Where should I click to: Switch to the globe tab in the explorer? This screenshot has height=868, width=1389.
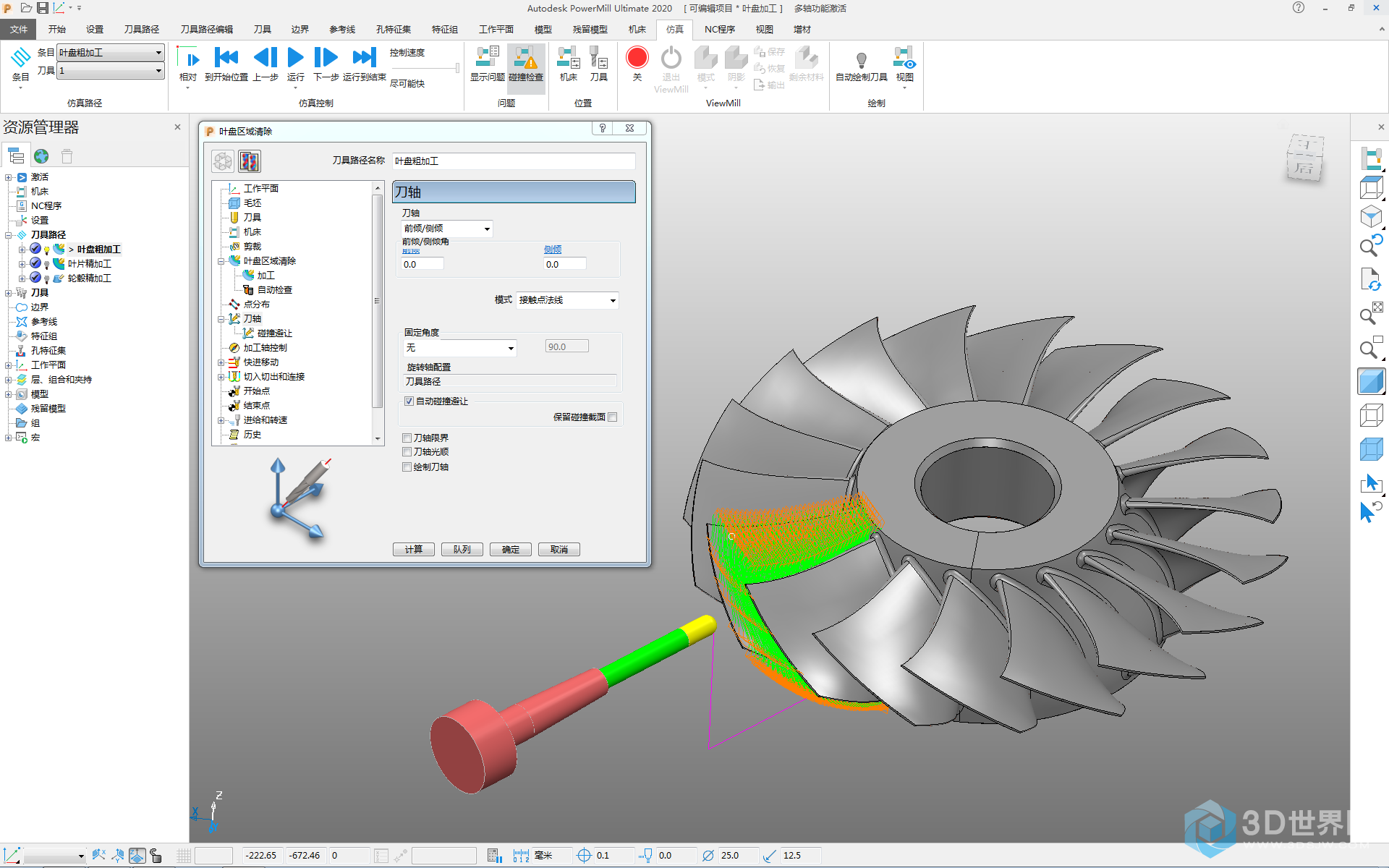(x=41, y=156)
